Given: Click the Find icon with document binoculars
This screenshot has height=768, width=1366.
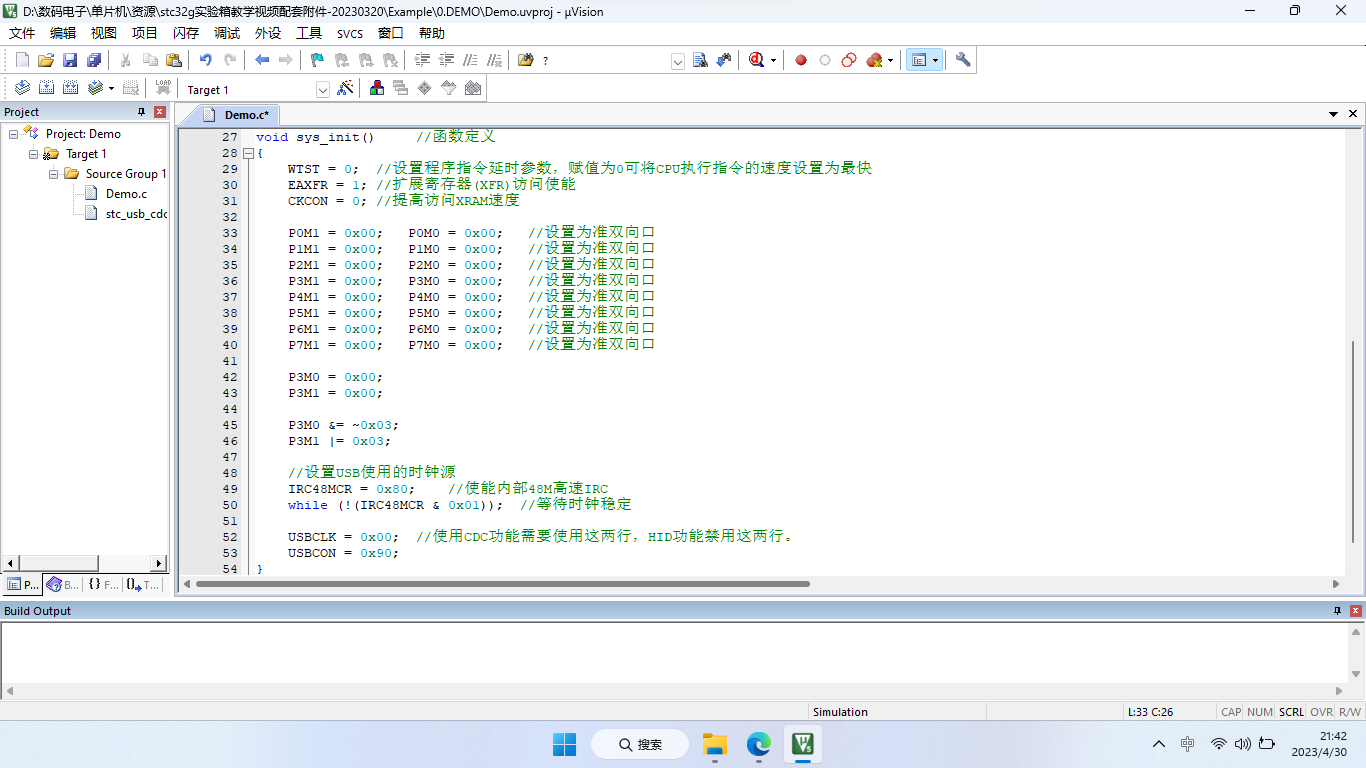Looking at the screenshot, I should (x=700, y=60).
